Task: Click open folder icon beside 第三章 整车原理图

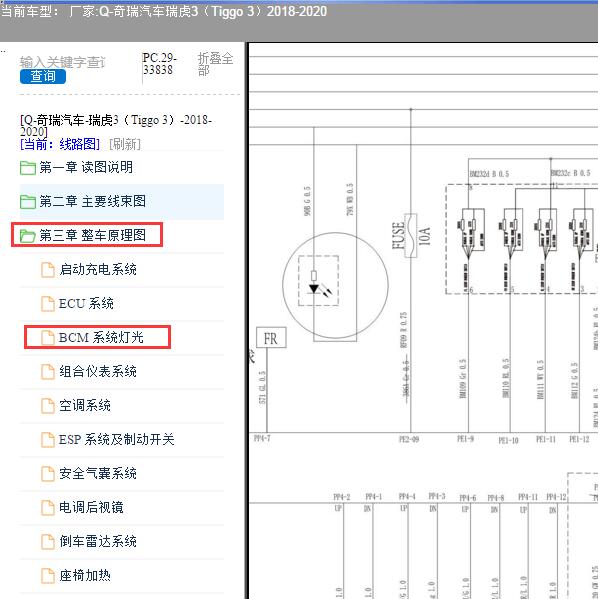Action: [x=28, y=236]
